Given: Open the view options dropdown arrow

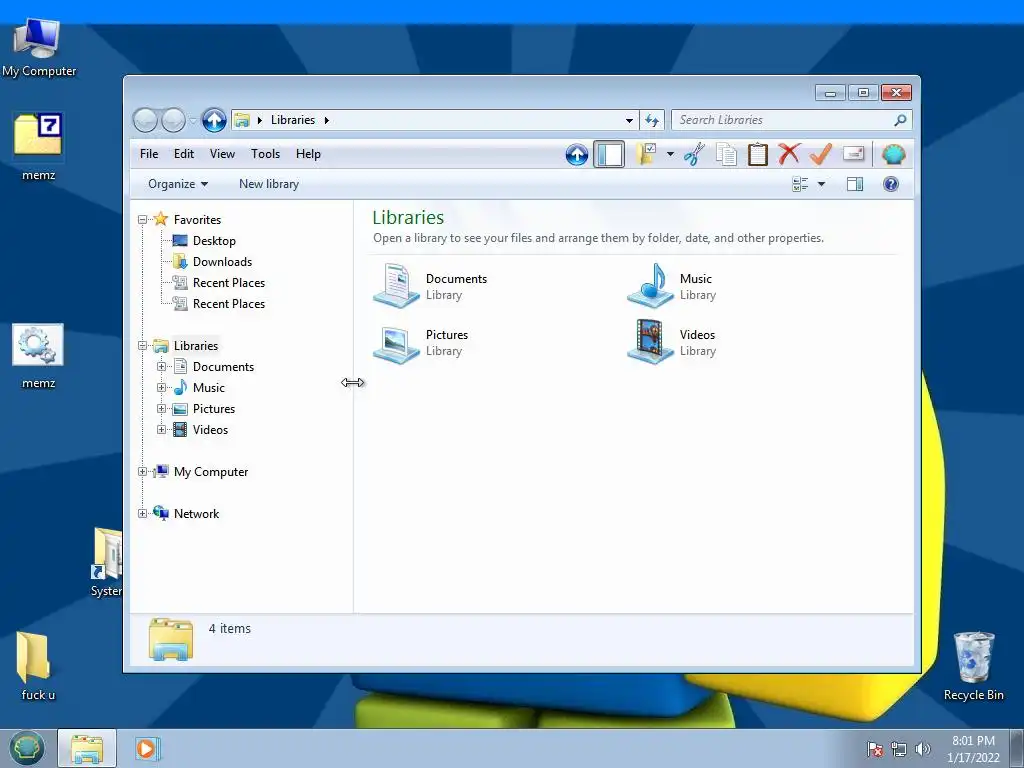Looking at the screenshot, I should pos(822,184).
